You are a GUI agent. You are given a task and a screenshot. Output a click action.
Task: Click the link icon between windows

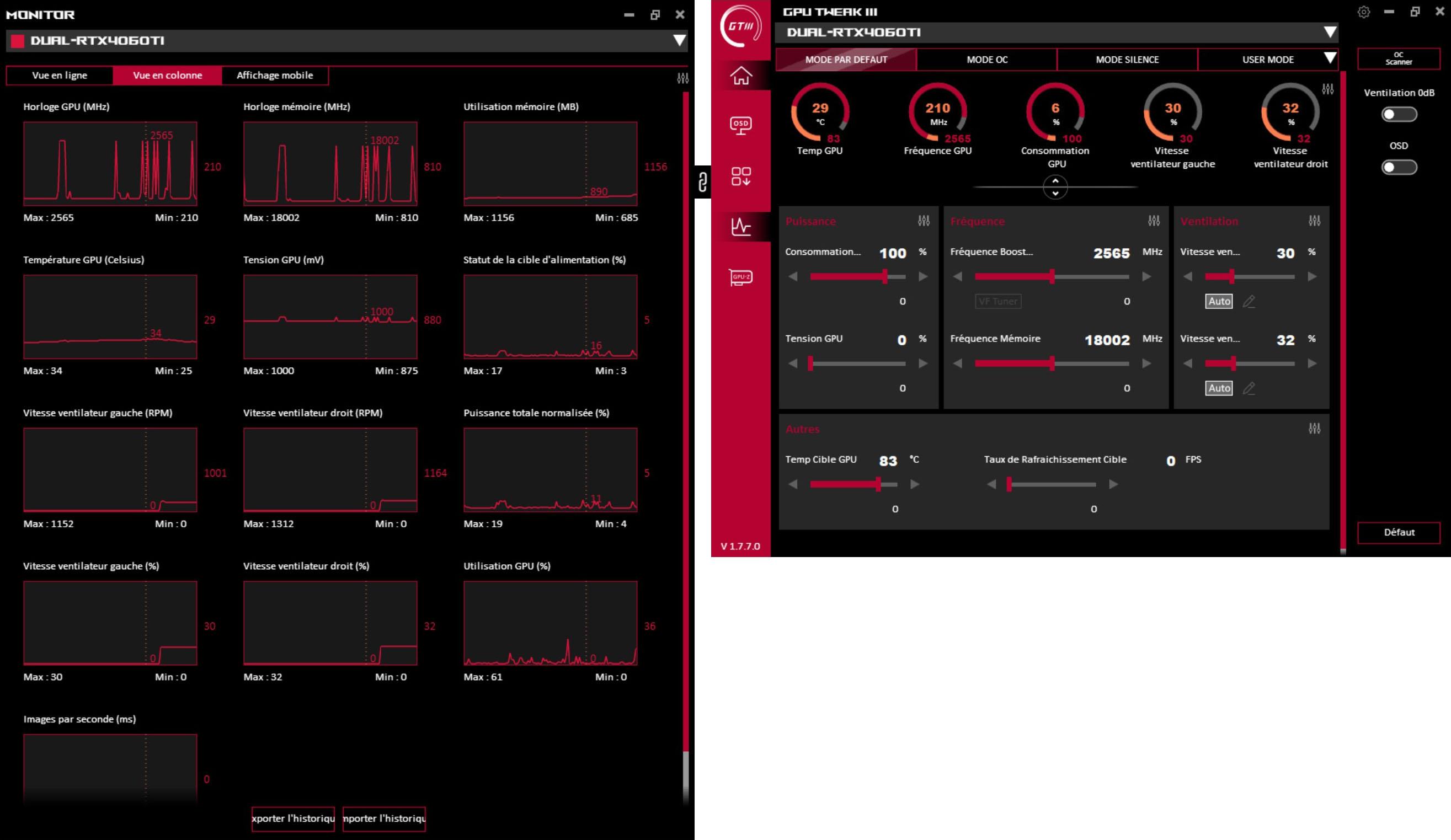702,181
